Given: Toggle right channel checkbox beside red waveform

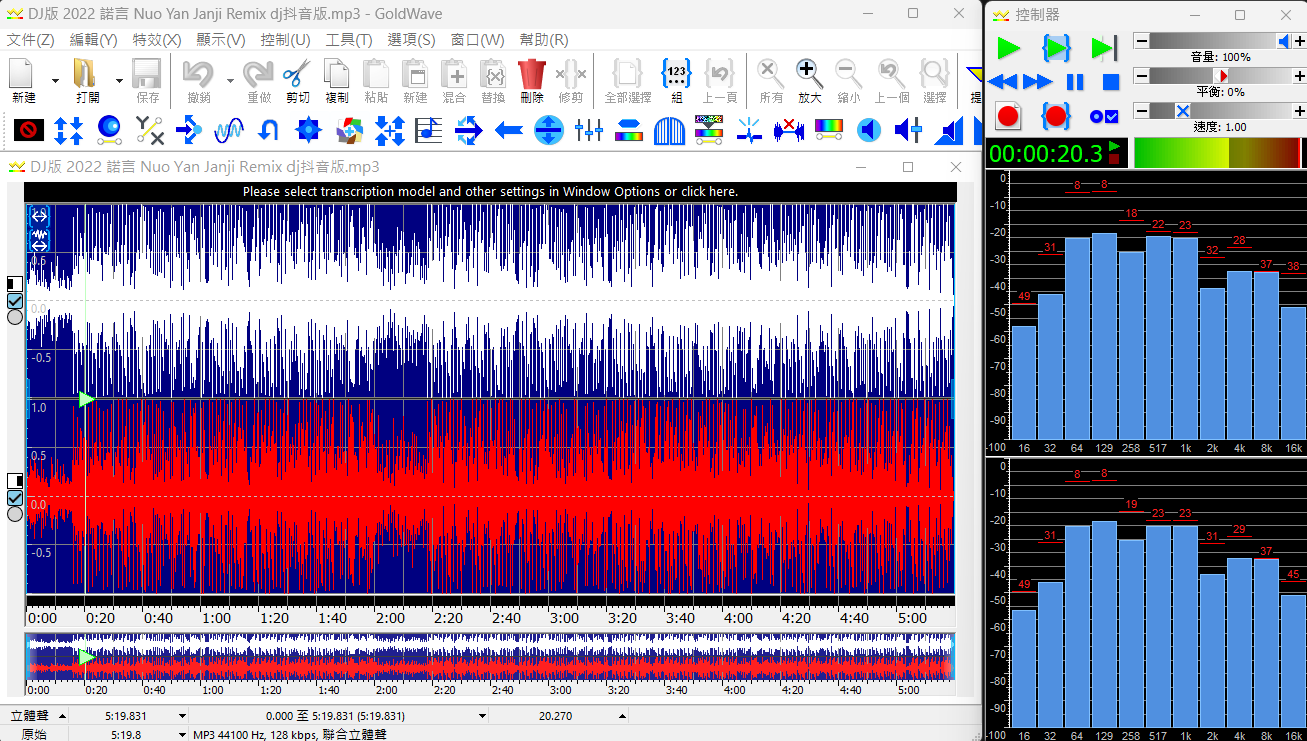Looking at the screenshot, I should coord(15,497).
